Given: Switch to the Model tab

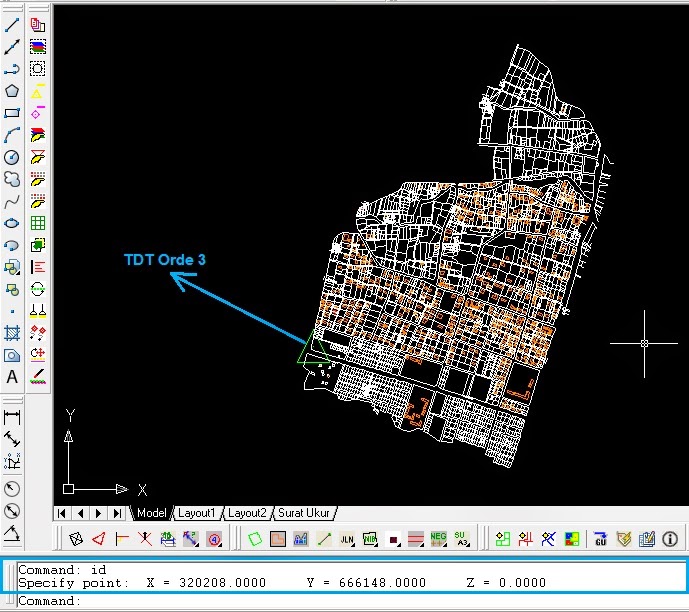Looking at the screenshot, I should 151,513.
